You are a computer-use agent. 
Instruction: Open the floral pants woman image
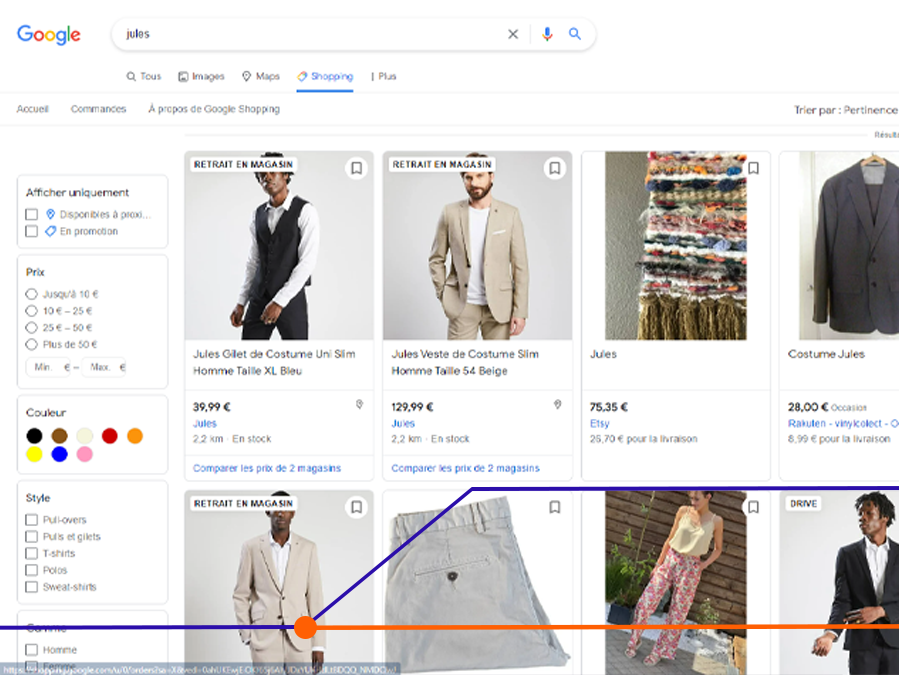point(676,583)
